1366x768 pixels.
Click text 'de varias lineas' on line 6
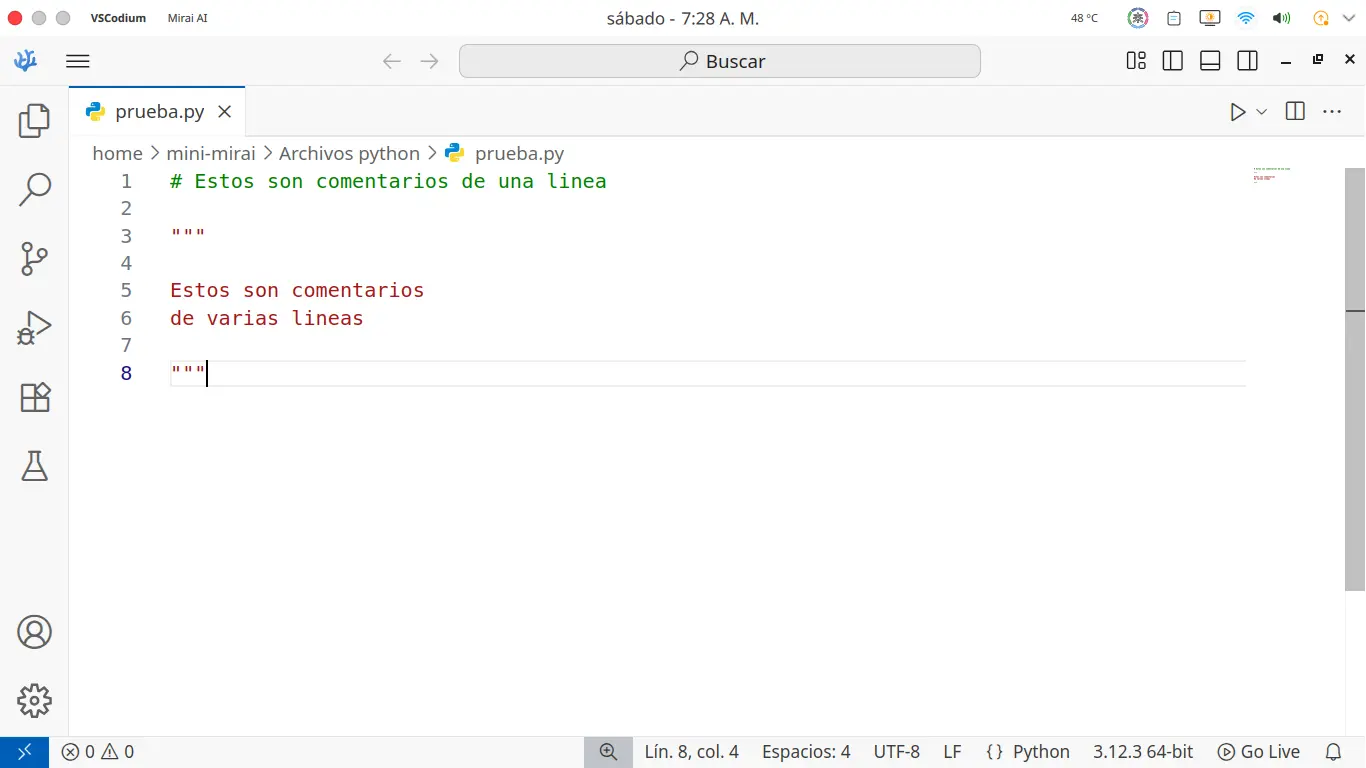267,318
